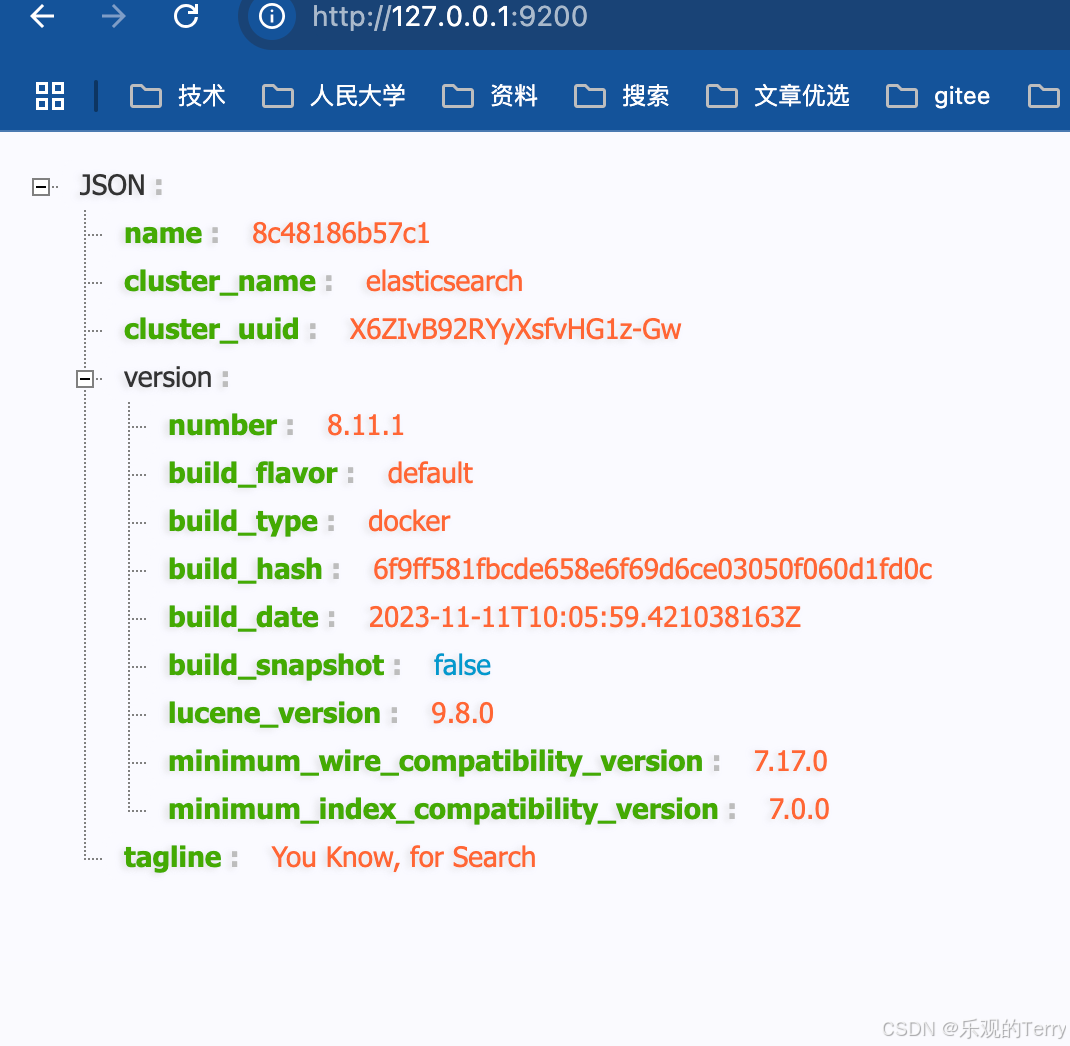Click the browser forward arrow
This screenshot has height=1046, width=1070.
click(x=113, y=16)
